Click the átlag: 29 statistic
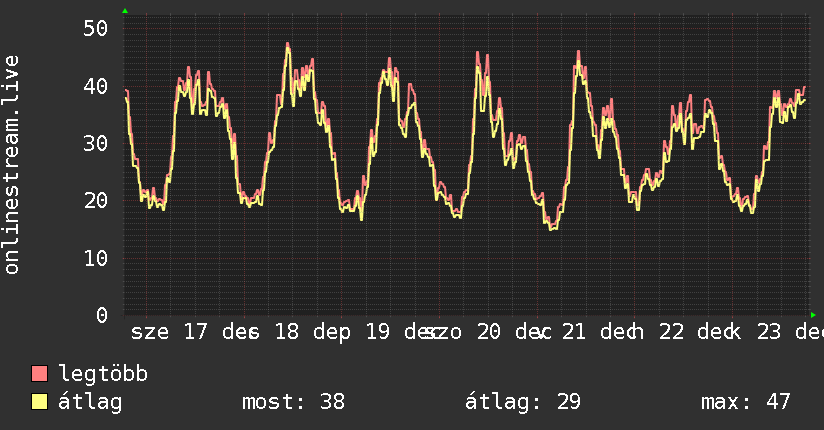Image resolution: width=824 pixels, height=430 pixels. [523, 402]
